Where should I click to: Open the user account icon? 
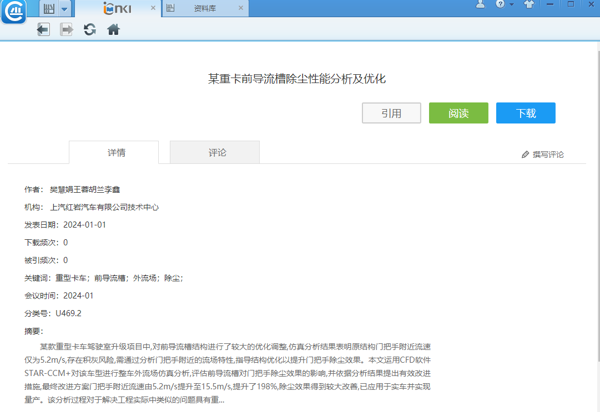click(x=480, y=5)
